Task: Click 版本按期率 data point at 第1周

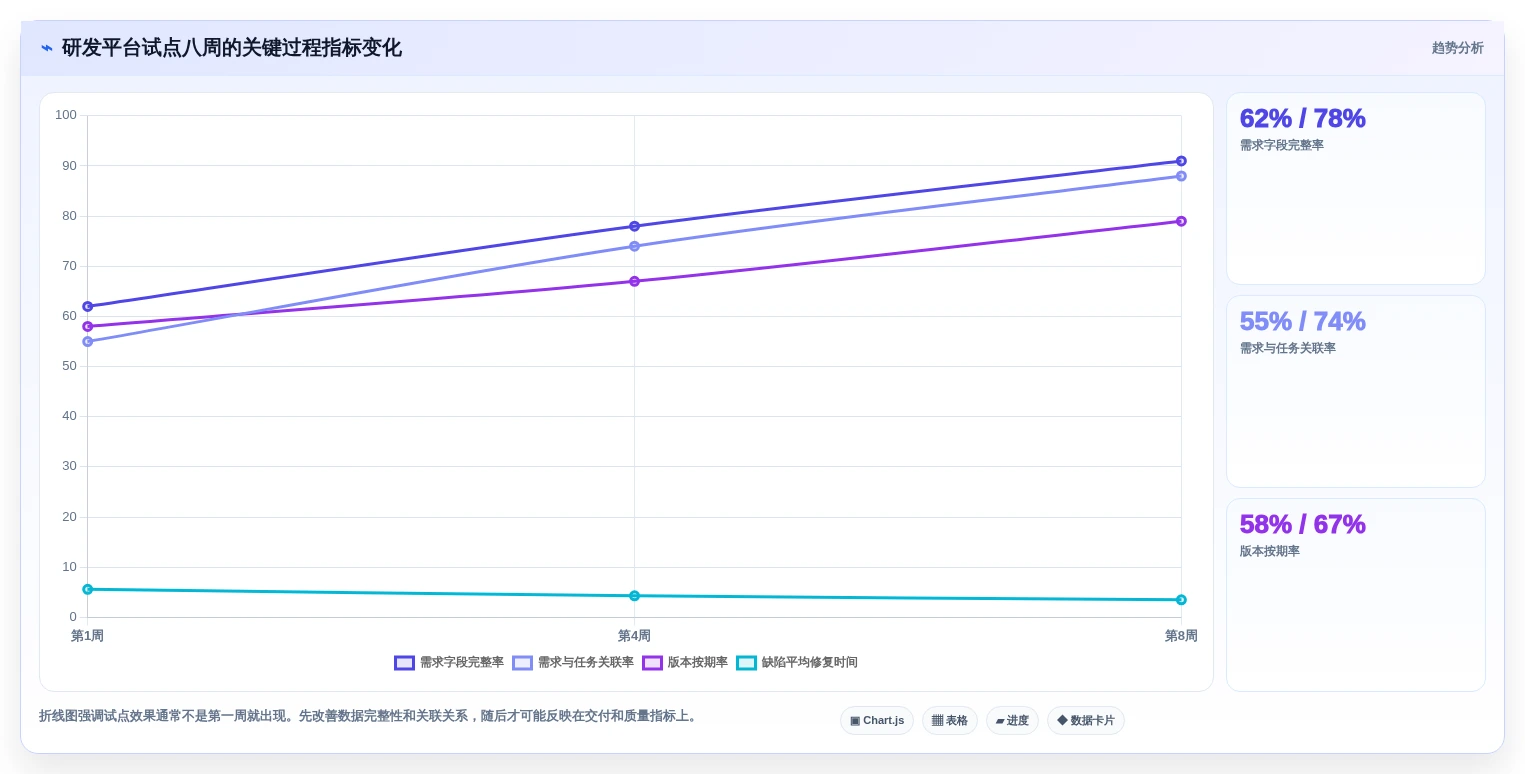Action: (88, 326)
